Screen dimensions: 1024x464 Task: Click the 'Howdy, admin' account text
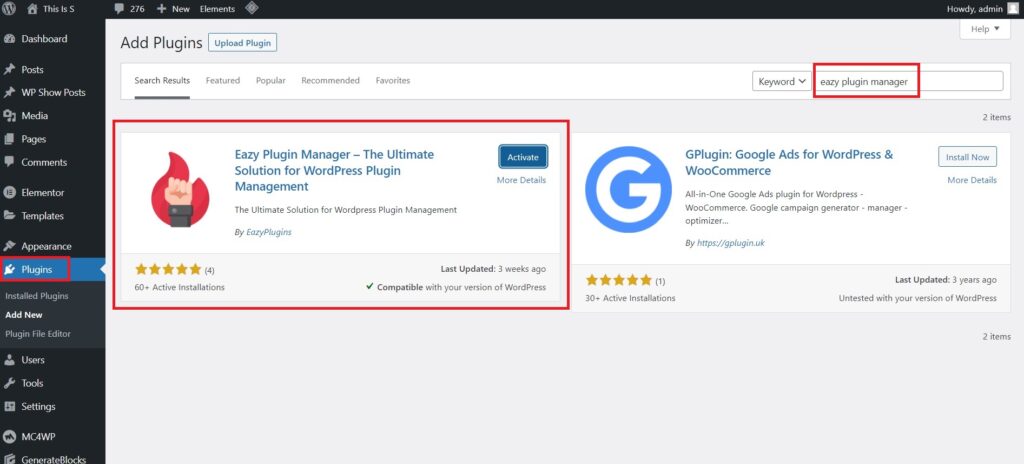(974, 9)
